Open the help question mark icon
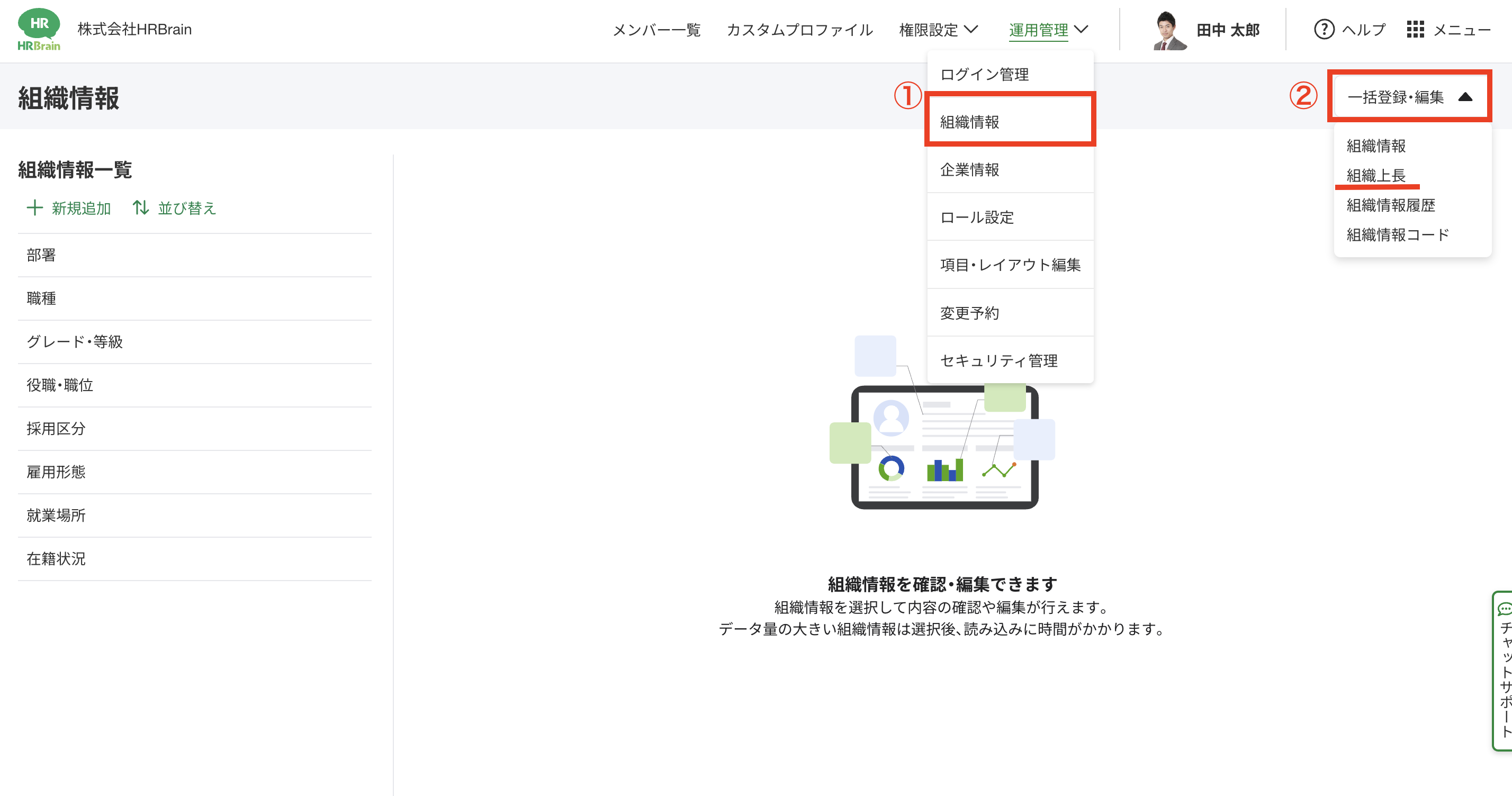 coord(1324,29)
